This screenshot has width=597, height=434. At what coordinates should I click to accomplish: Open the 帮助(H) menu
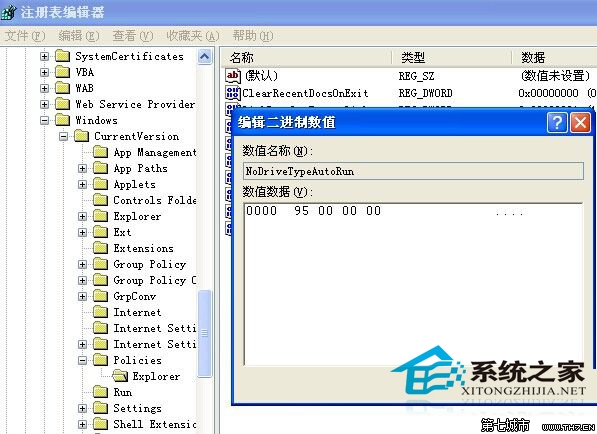[x=253, y=36]
